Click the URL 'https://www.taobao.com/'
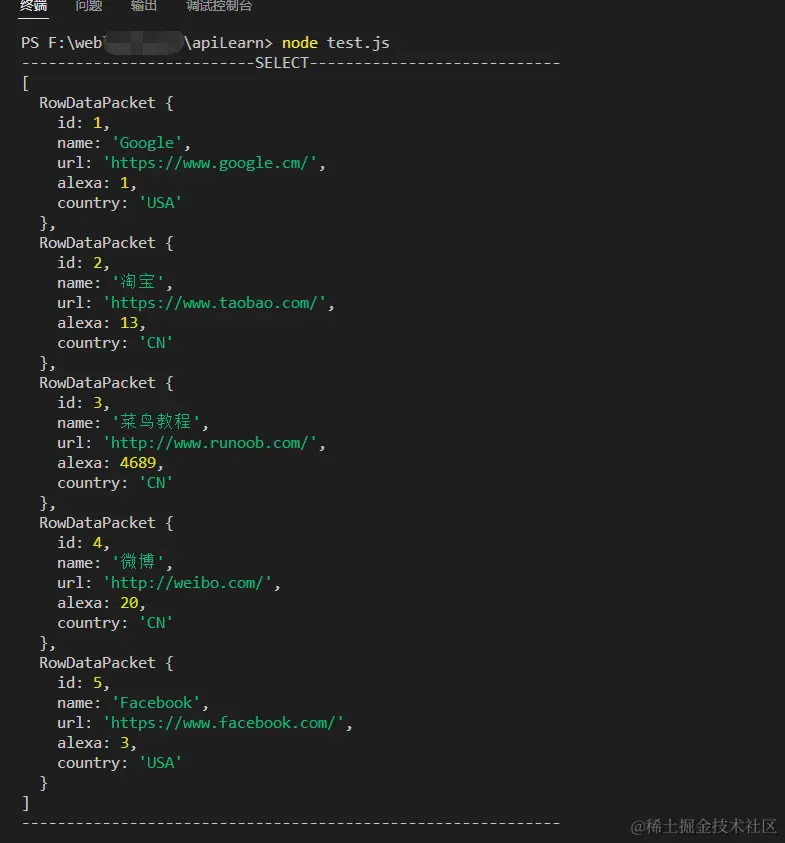Viewport: 785px width, 843px height. coord(214,303)
